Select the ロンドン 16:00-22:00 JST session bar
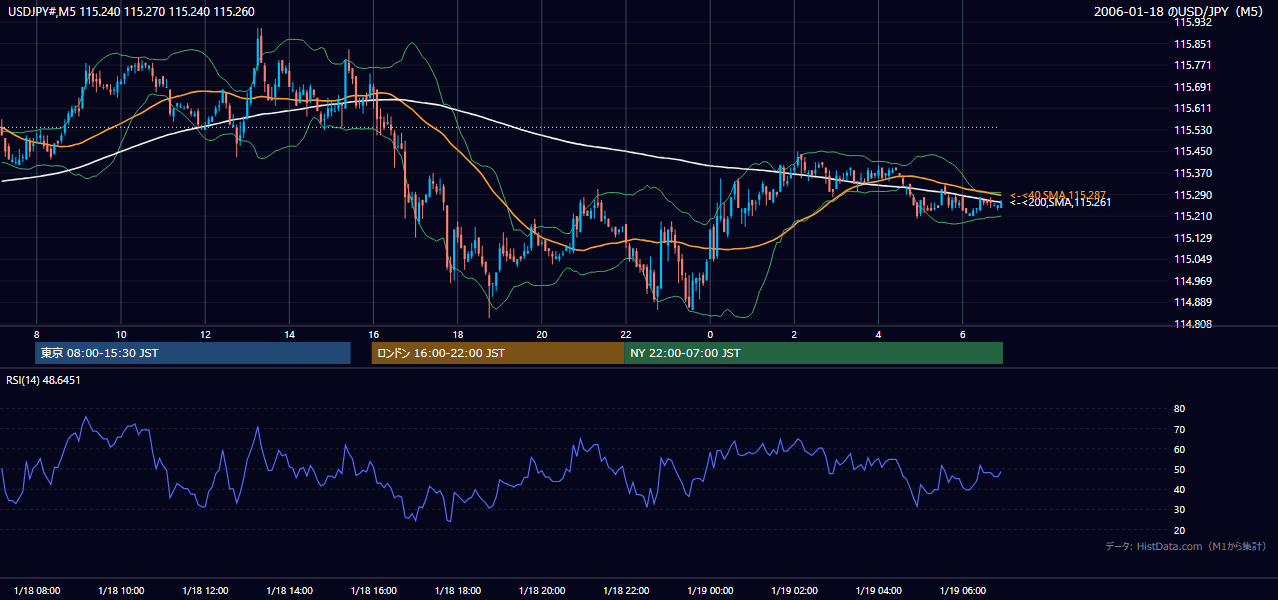 pos(497,353)
